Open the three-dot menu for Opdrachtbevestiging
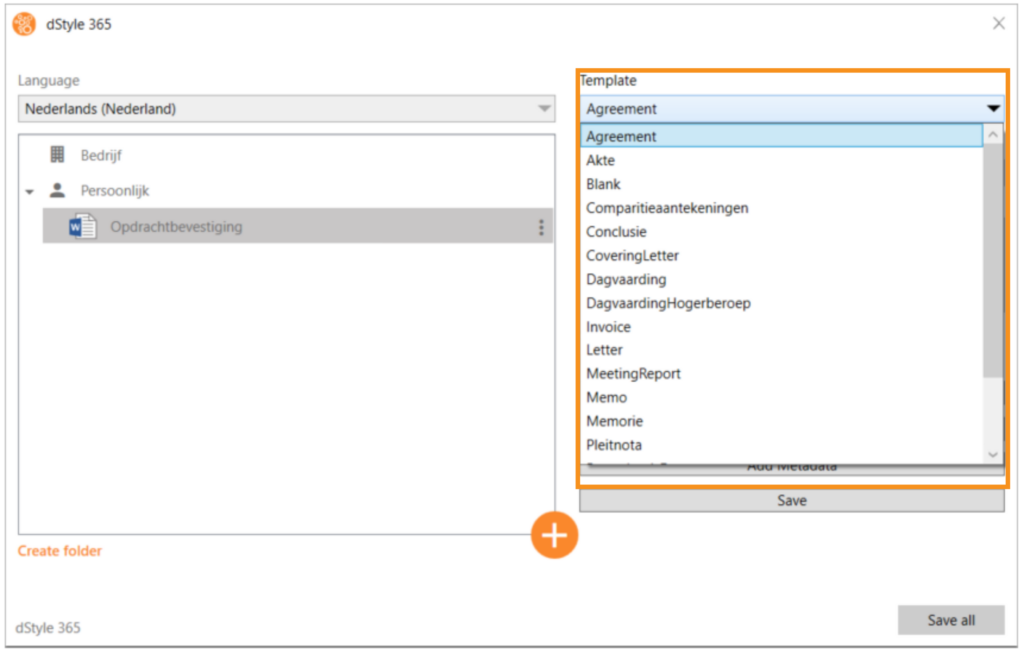Viewport: 1024px width, 654px height. point(541,227)
